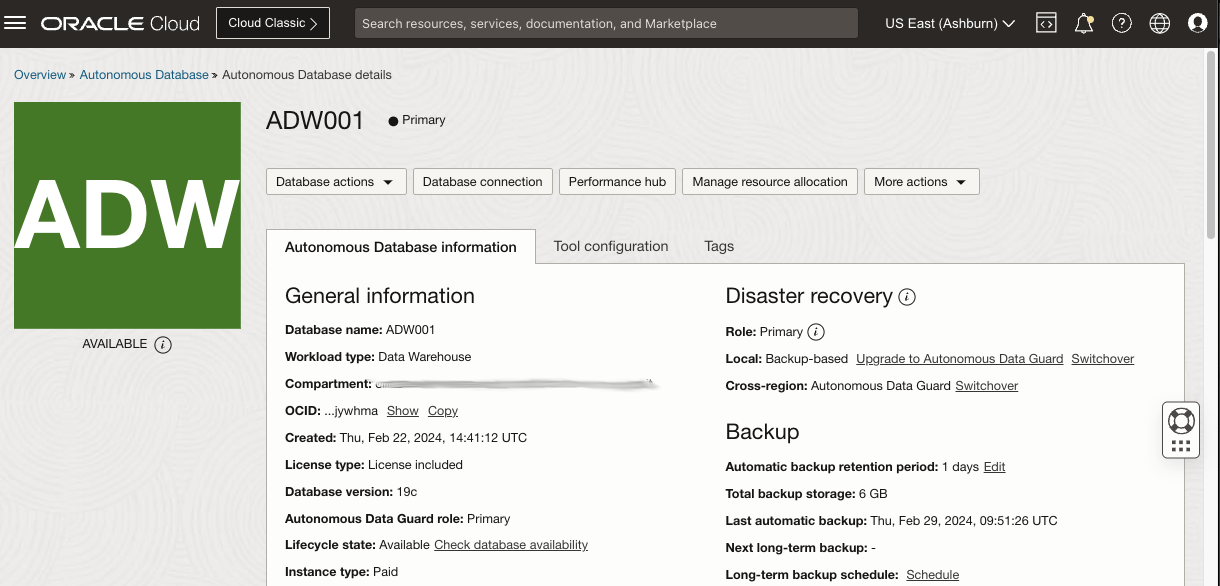This screenshot has width=1220, height=586.
Task: Click Last automatic backup timestamp
Action: (964, 521)
